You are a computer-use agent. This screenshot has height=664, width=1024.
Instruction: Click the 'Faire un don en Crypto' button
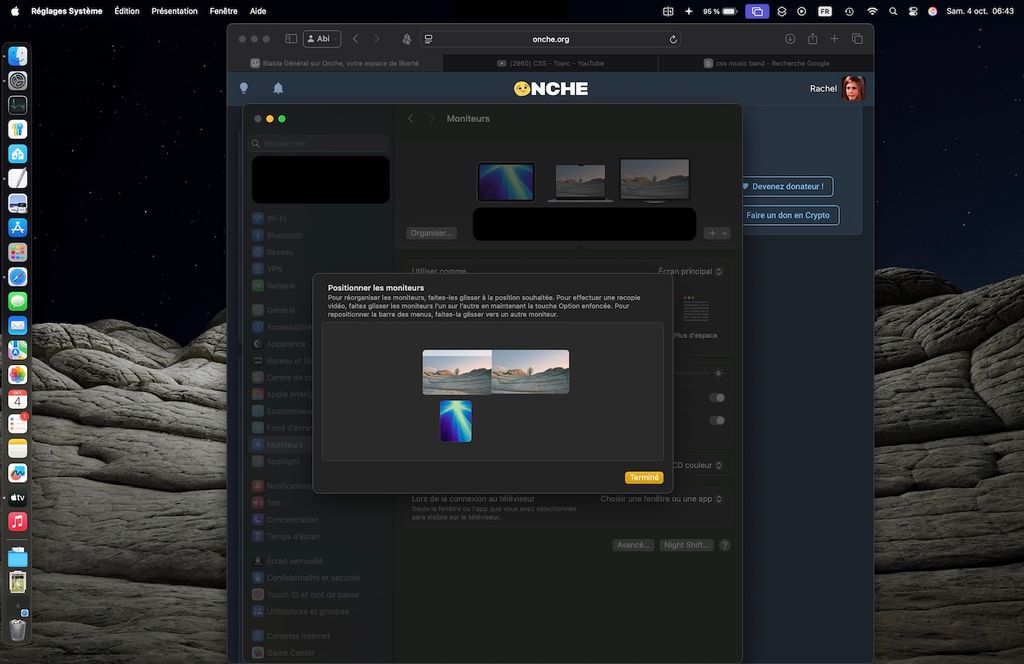tap(788, 215)
